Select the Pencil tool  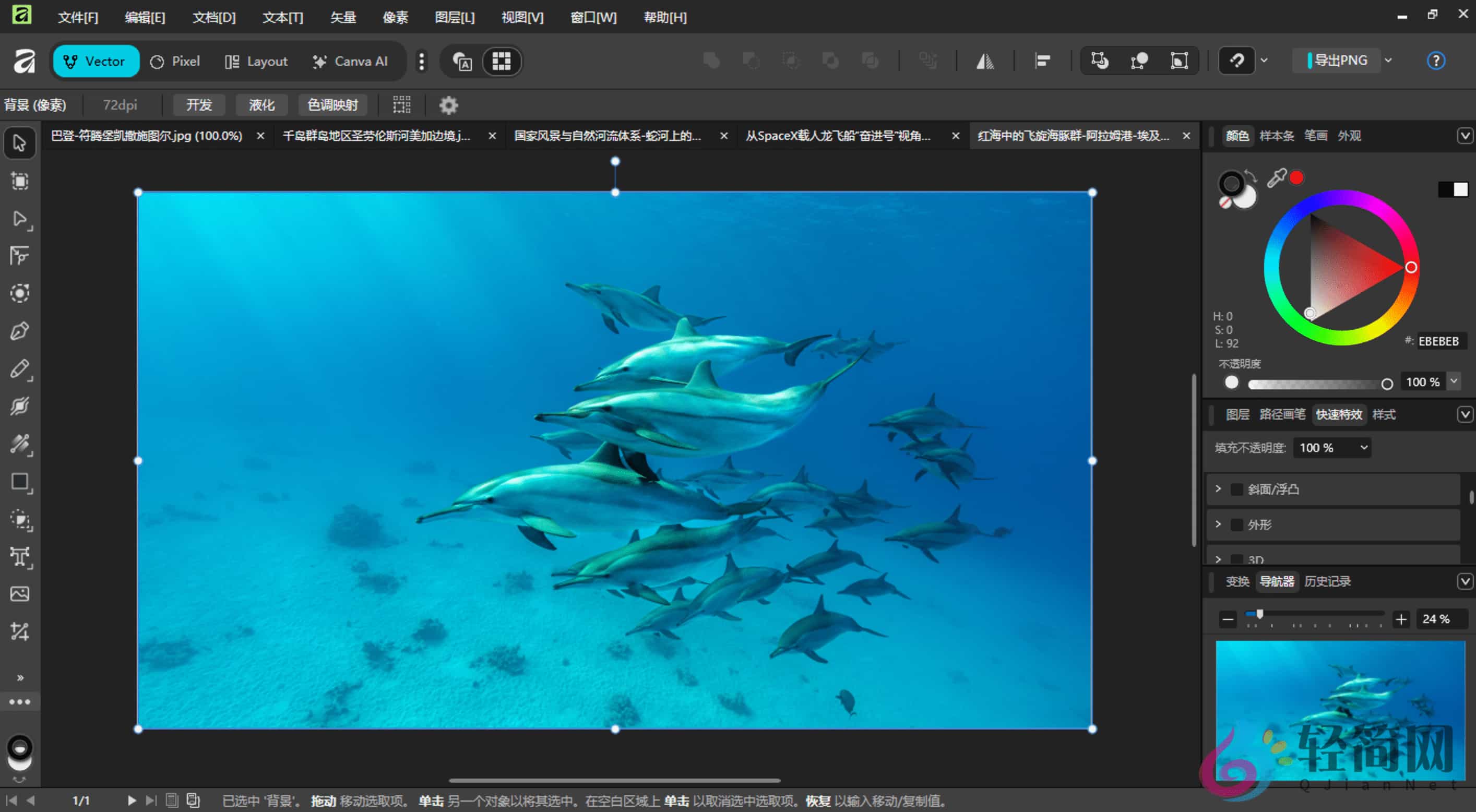pyautogui.click(x=19, y=368)
